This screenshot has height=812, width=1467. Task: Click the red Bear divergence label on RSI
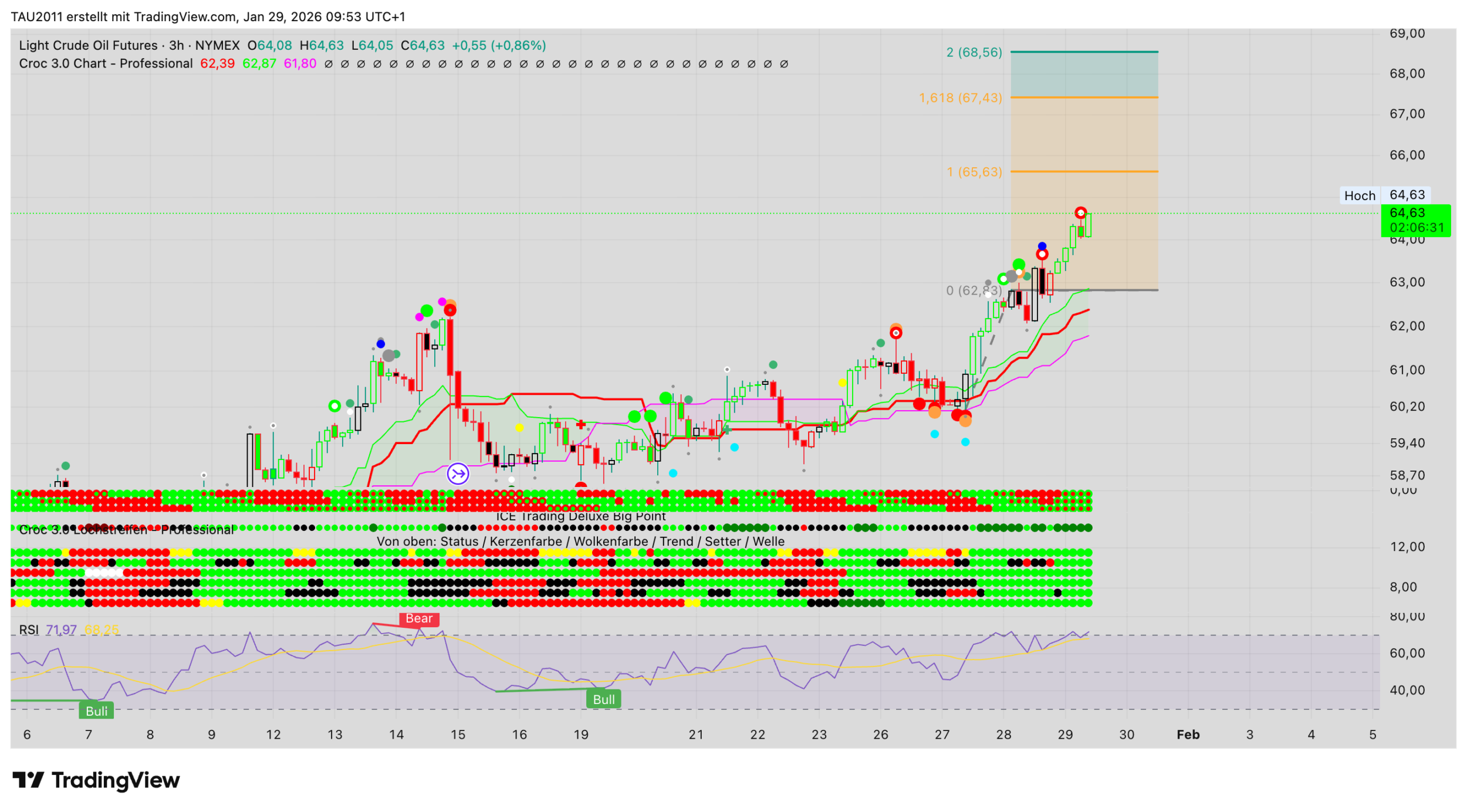point(419,618)
